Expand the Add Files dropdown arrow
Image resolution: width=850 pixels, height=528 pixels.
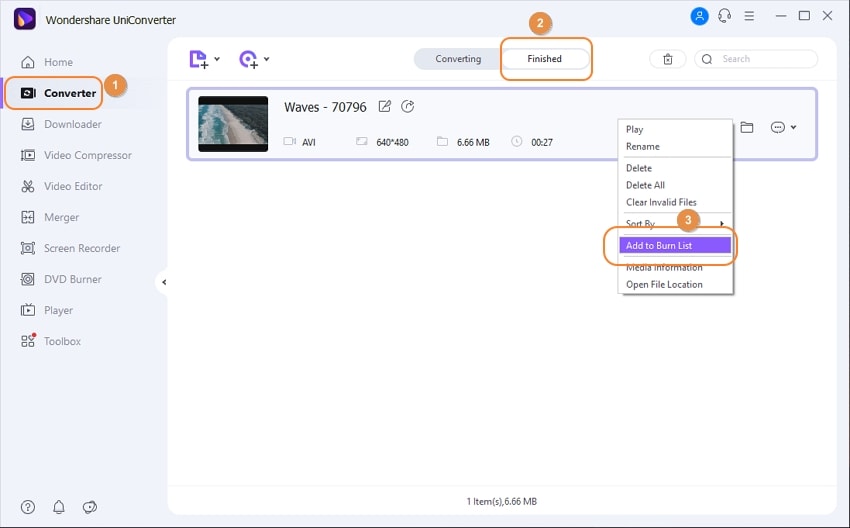coord(217,59)
